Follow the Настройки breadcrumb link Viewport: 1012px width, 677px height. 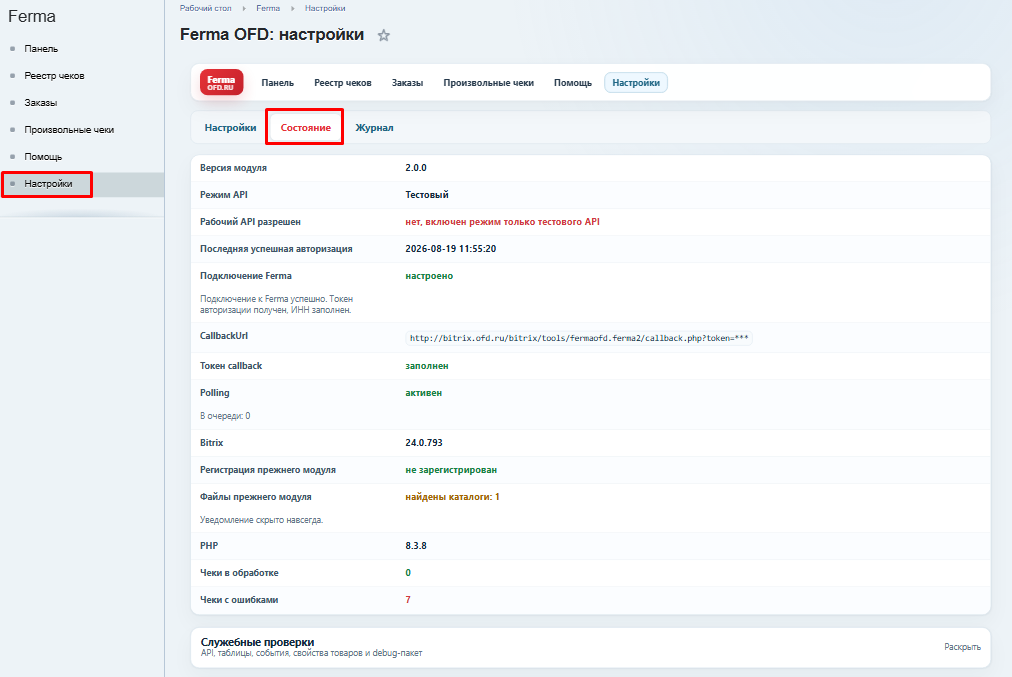tap(325, 8)
